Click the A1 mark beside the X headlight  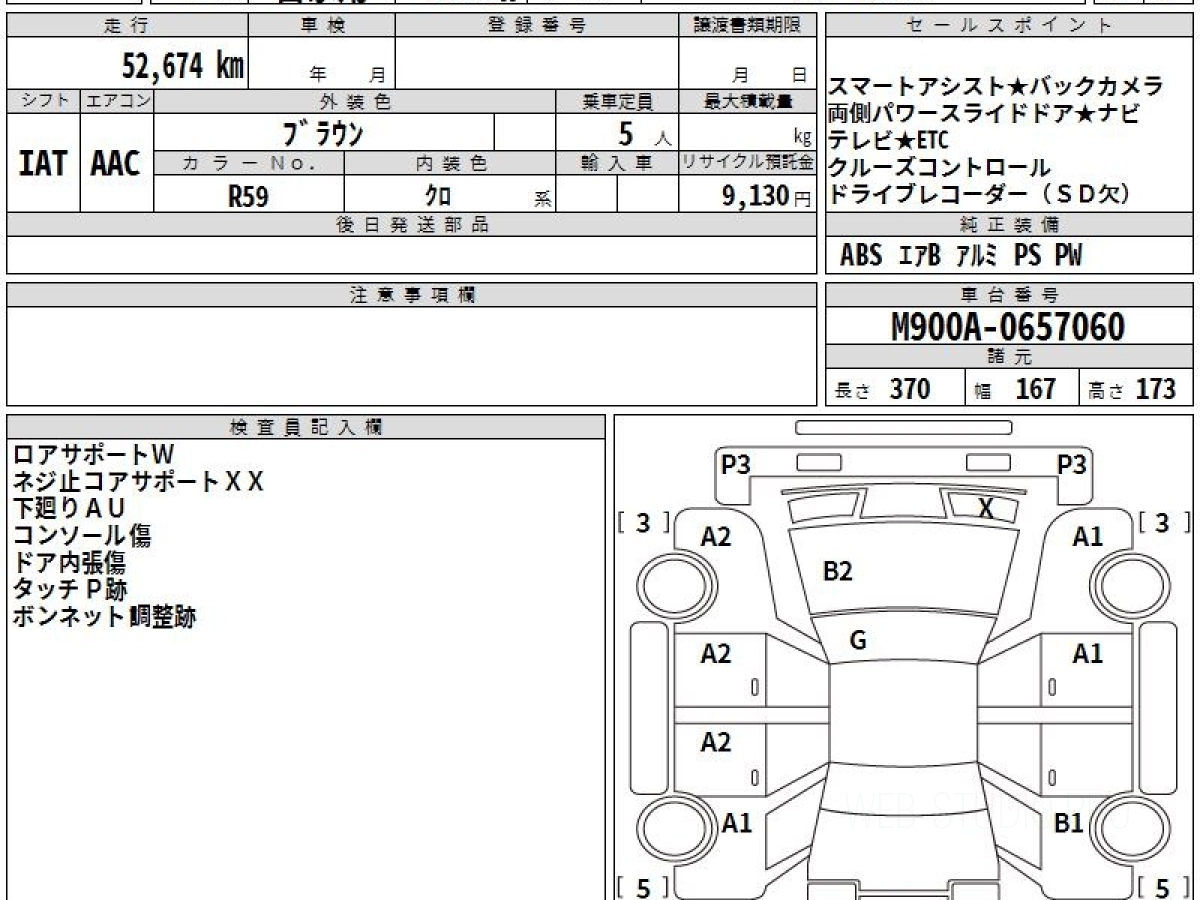point(1088,537)
